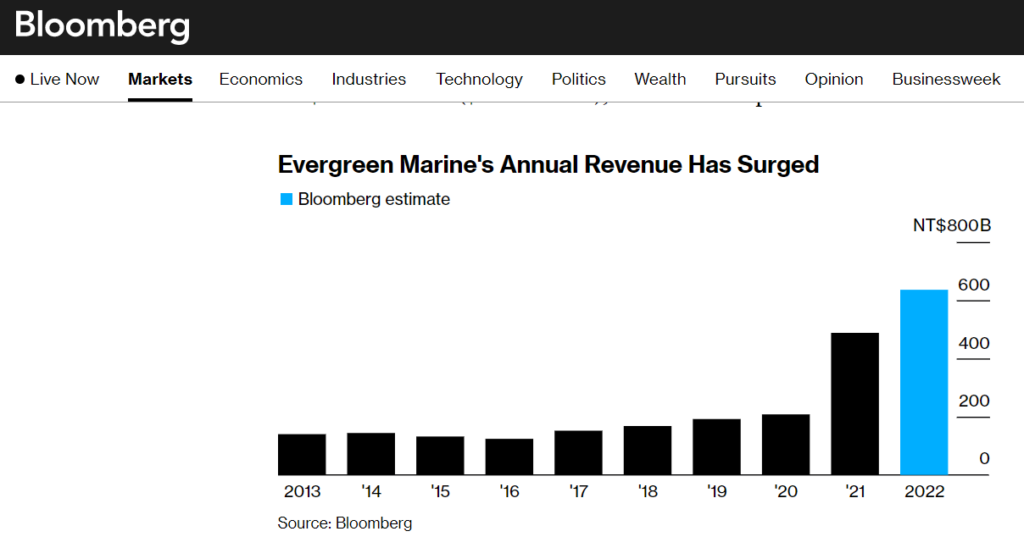Click the 'Source: Bloomberg' caption

coord(345,523)
